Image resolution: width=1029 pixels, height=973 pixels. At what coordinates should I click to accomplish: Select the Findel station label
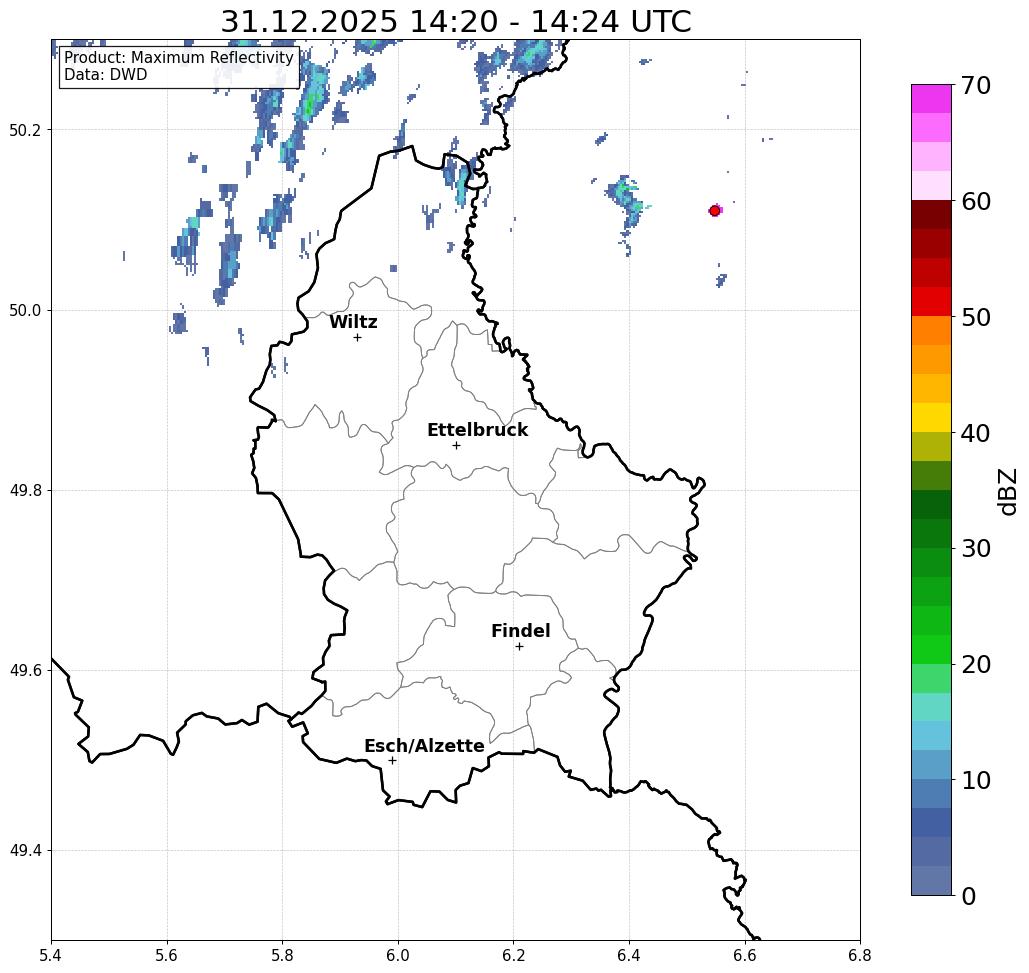coord(520,631)
